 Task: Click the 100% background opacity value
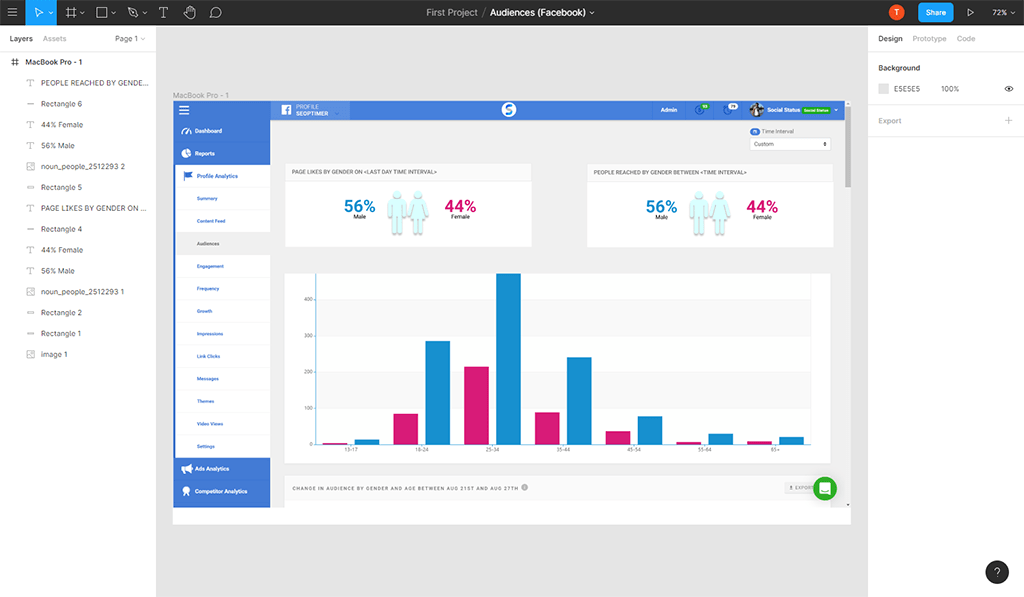click(x=950, y=89)
